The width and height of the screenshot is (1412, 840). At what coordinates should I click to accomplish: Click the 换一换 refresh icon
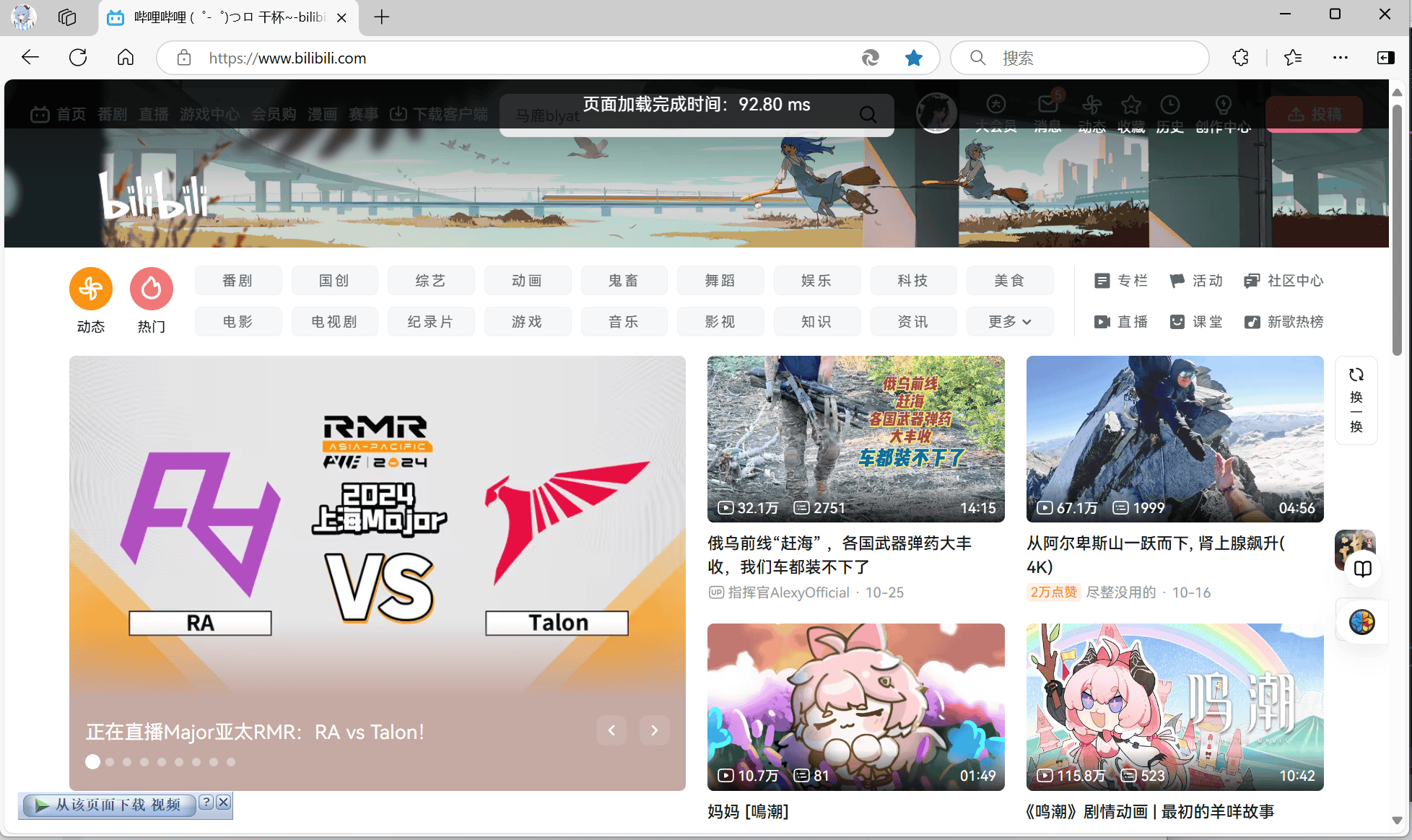tap(1356, 375)
